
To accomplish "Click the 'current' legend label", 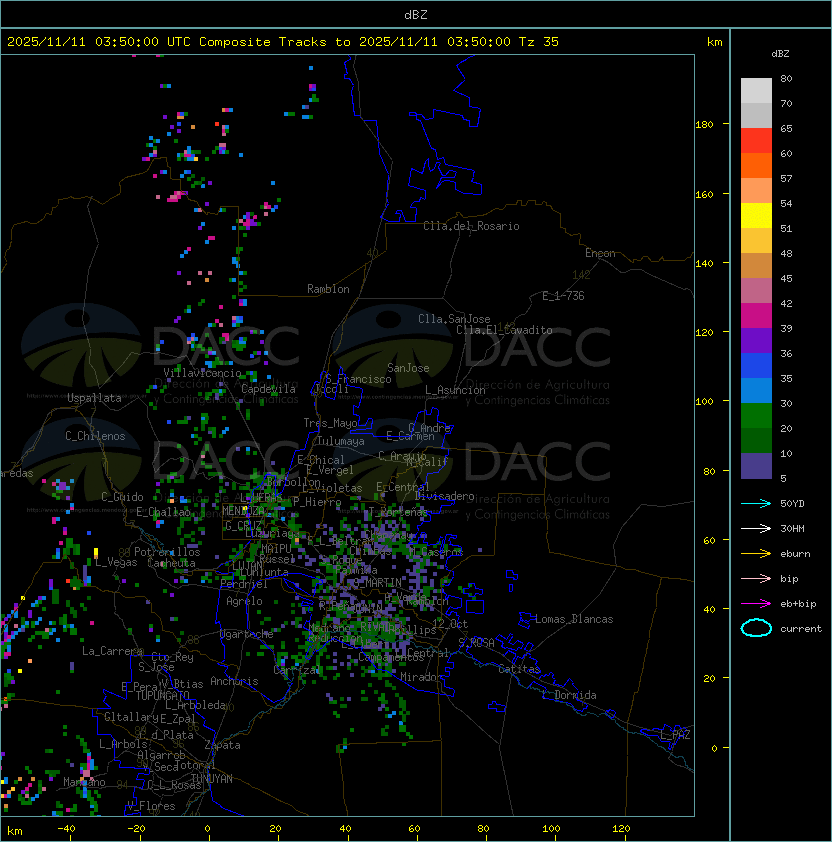I will 801,629.
